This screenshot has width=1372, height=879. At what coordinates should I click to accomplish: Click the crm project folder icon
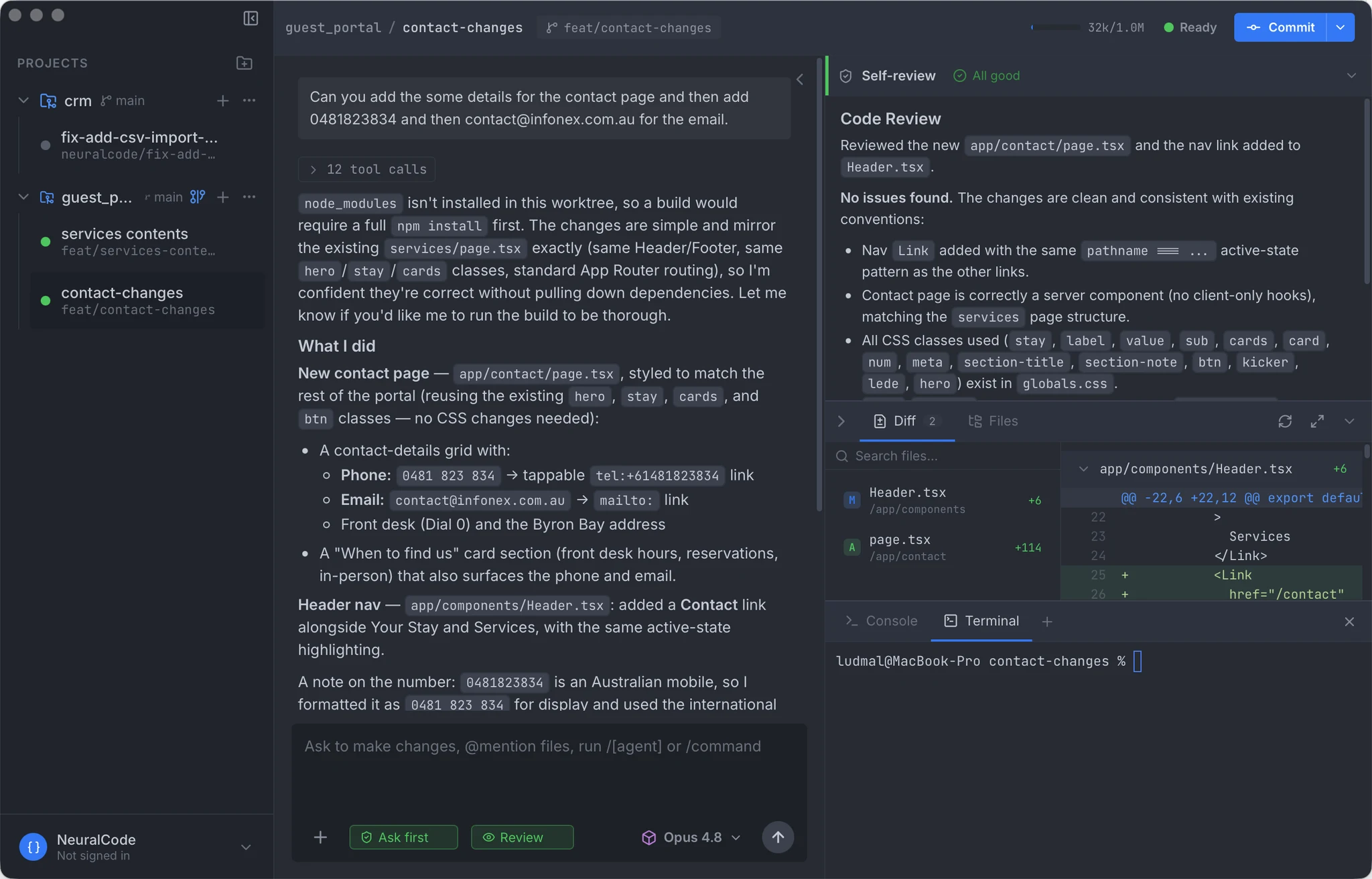[48, 100]
